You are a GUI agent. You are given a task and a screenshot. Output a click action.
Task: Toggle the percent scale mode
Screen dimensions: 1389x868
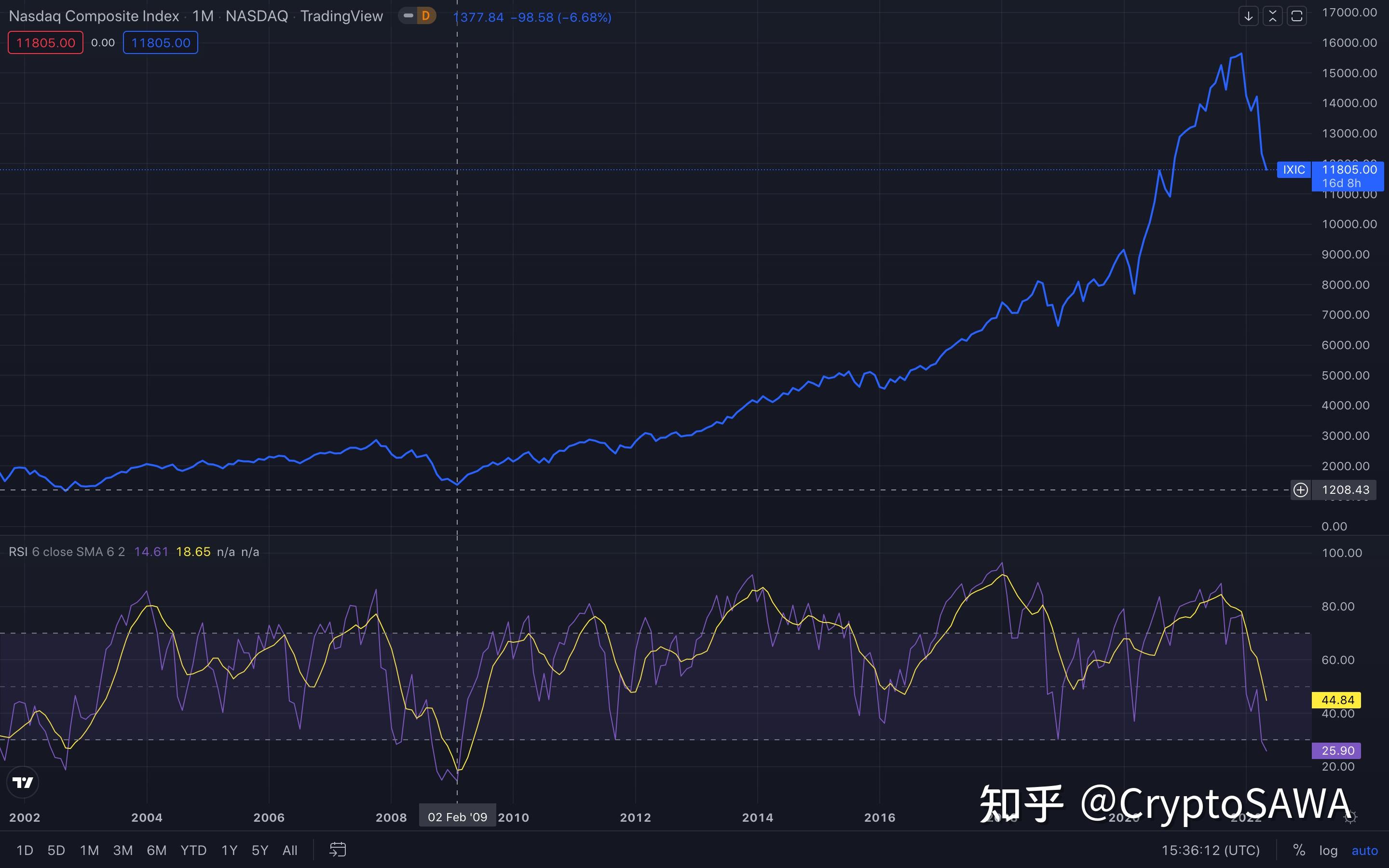(1299, 850)
